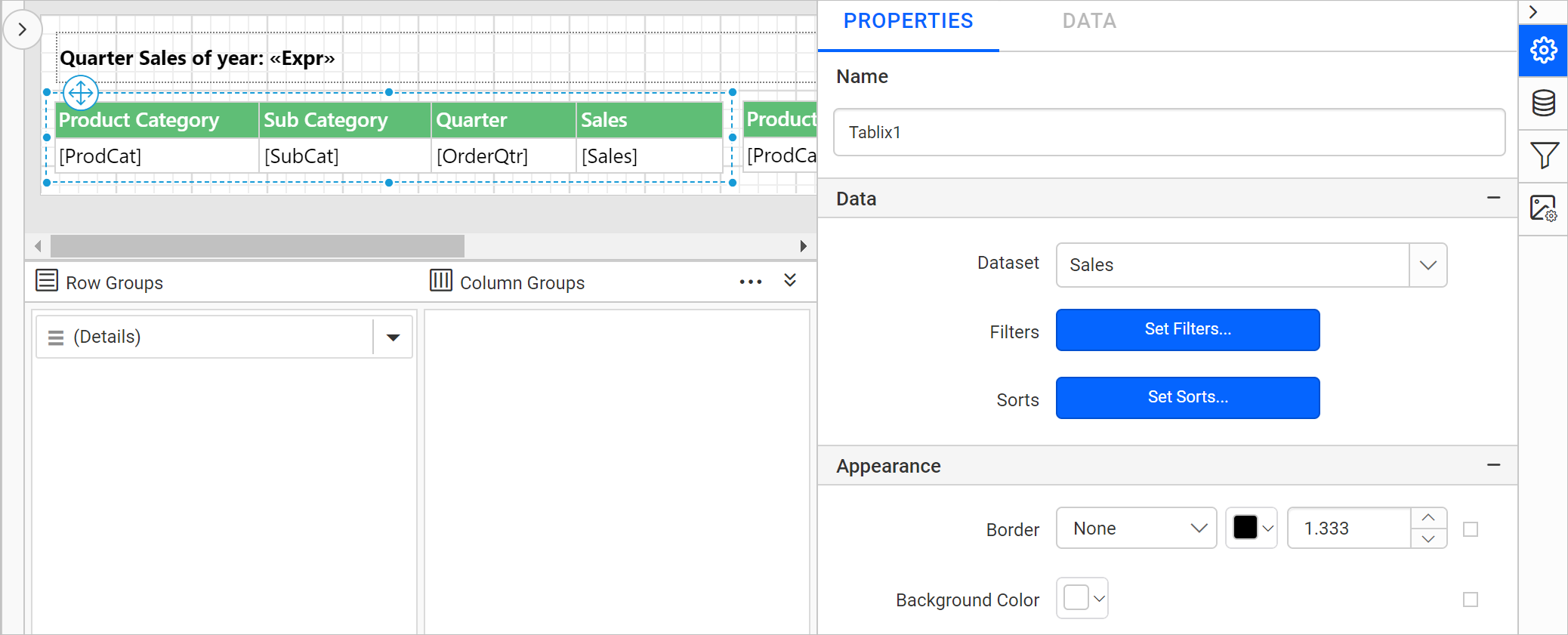Expand the left panel with arrow button
Viewport: 1568px width, 635px height.
coord(23,29)
